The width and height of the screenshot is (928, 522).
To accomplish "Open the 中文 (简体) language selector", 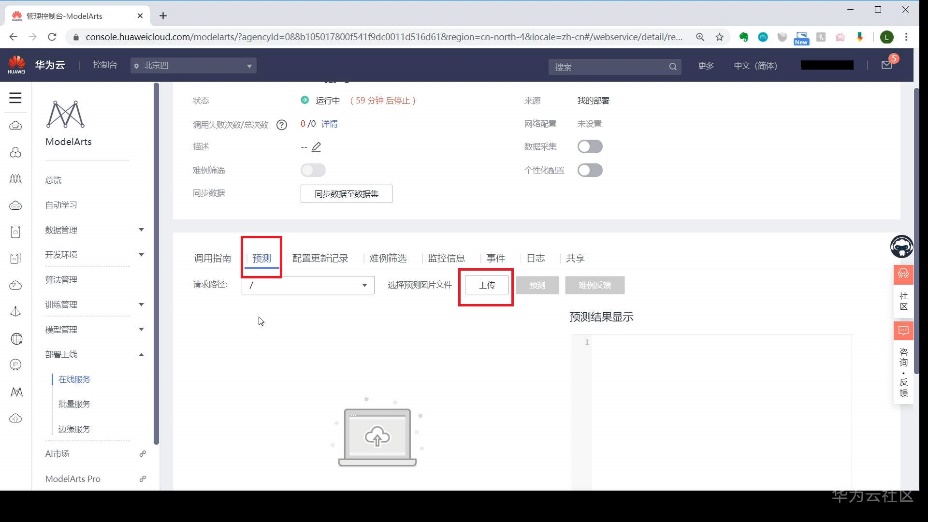I will pos(756,66).
